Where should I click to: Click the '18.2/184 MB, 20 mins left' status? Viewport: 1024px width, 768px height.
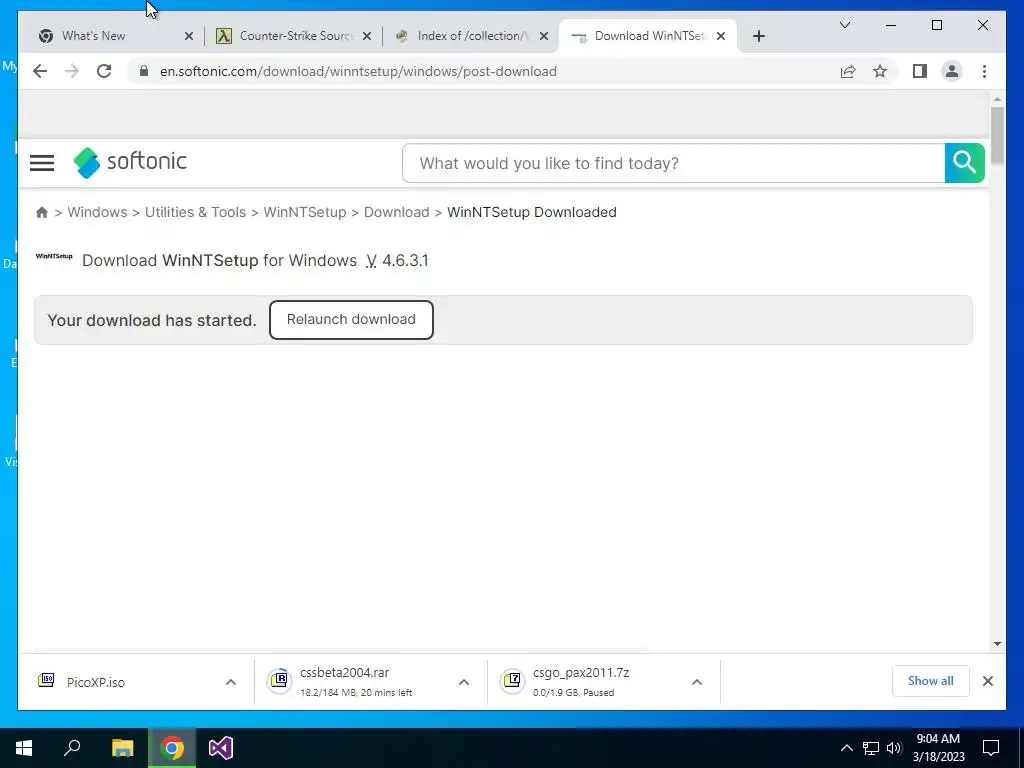356,692
